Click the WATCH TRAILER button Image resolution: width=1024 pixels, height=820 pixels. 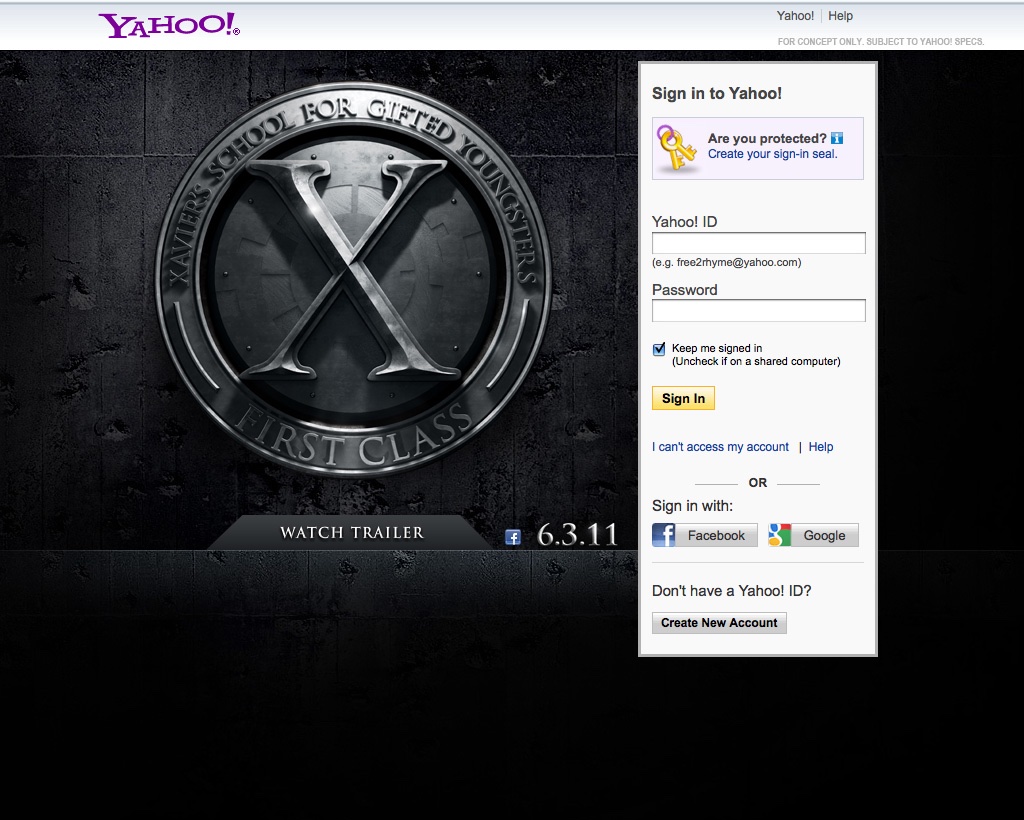(x=352, y=533)
